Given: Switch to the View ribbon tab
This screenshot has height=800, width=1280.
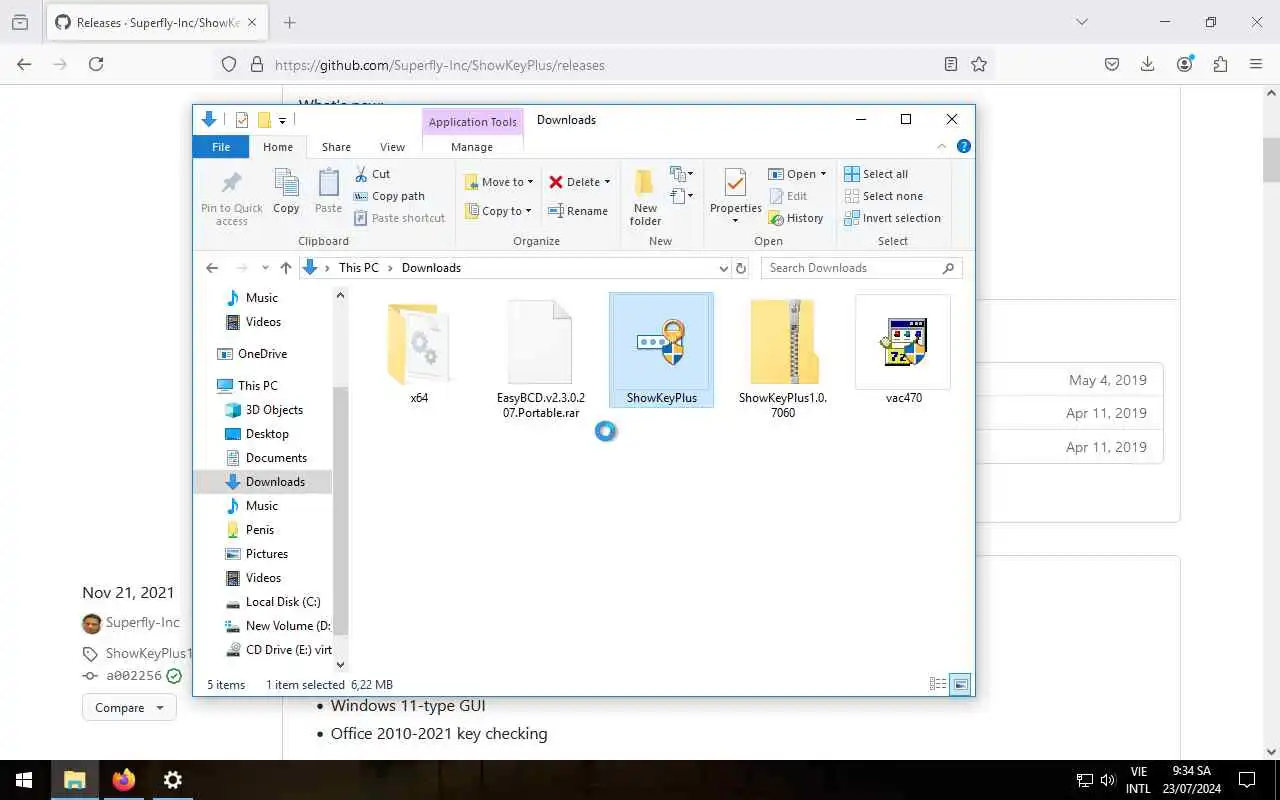Looking at the screenshot, I should (x=392, y=147).
